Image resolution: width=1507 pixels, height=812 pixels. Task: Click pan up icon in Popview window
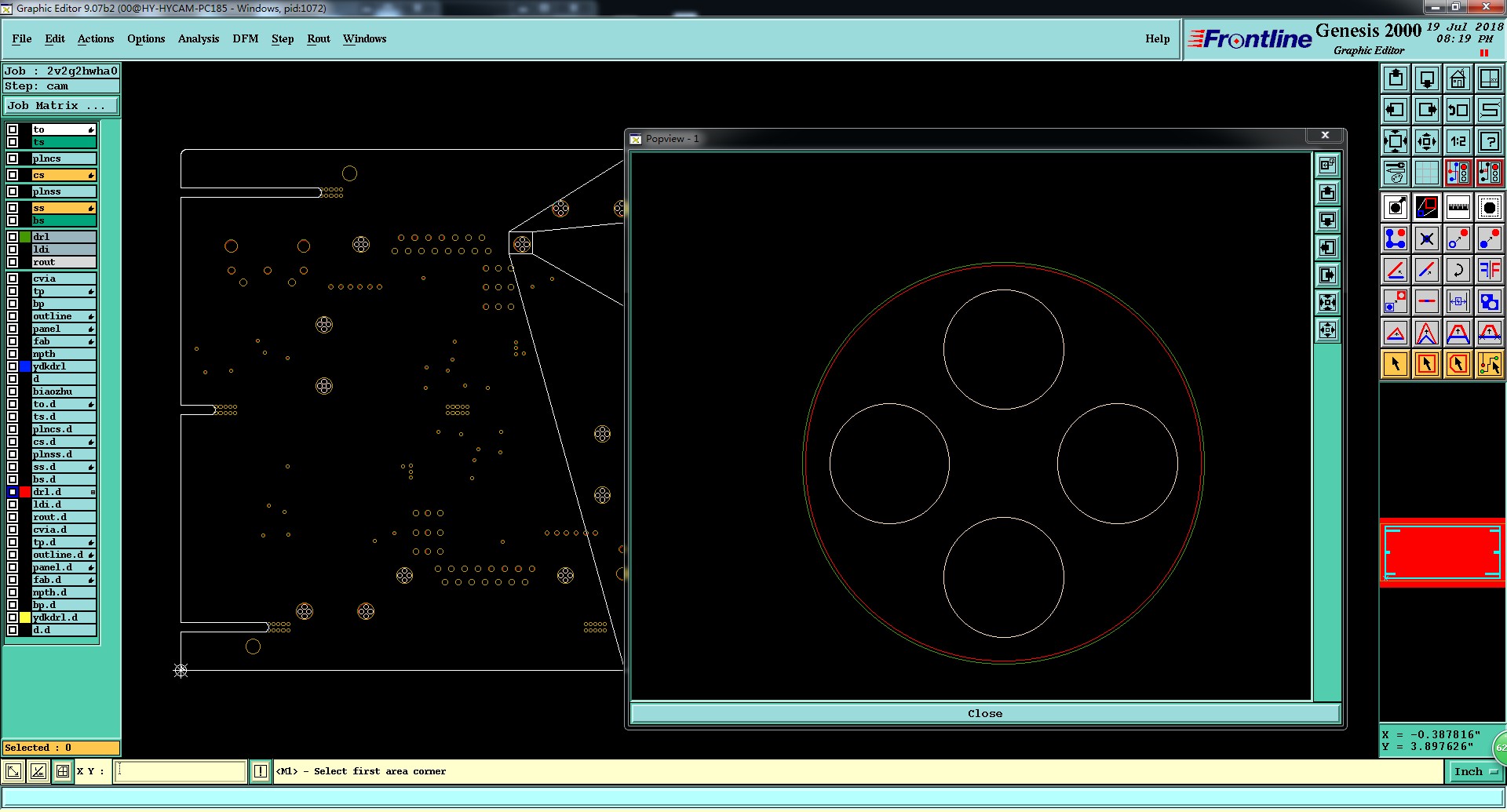pyautogui.click(x=1327, y=193)
